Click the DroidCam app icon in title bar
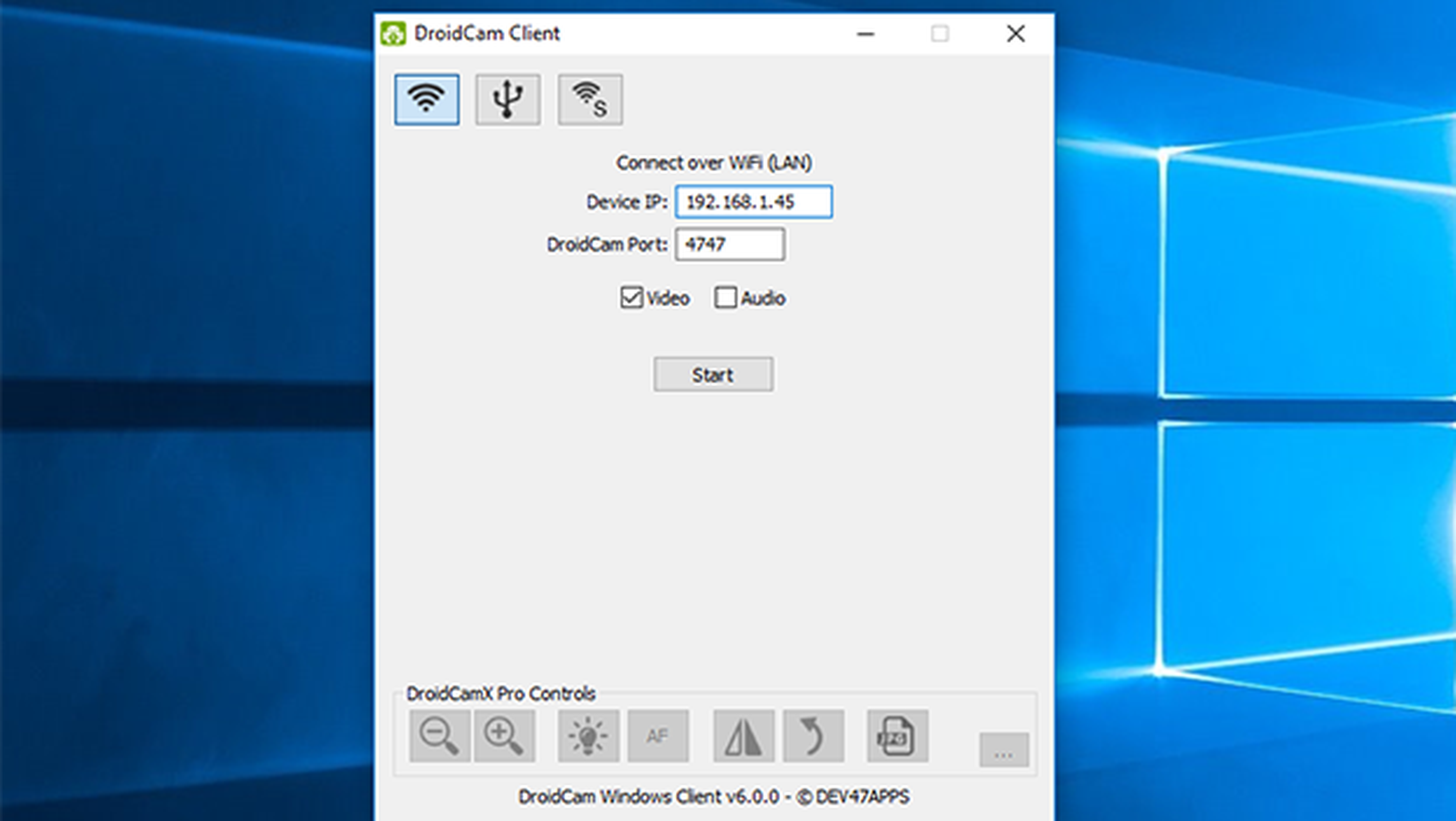The image size is (1456, 821). pyautogui.click(x=393, y=33)
